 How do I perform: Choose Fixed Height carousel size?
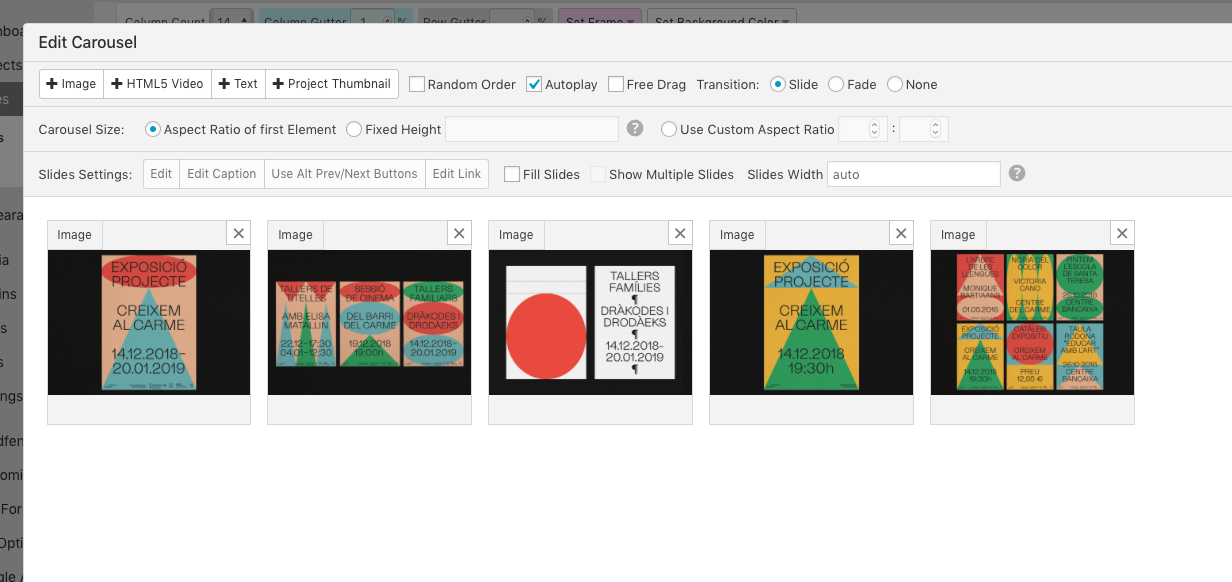click(354, 129)
